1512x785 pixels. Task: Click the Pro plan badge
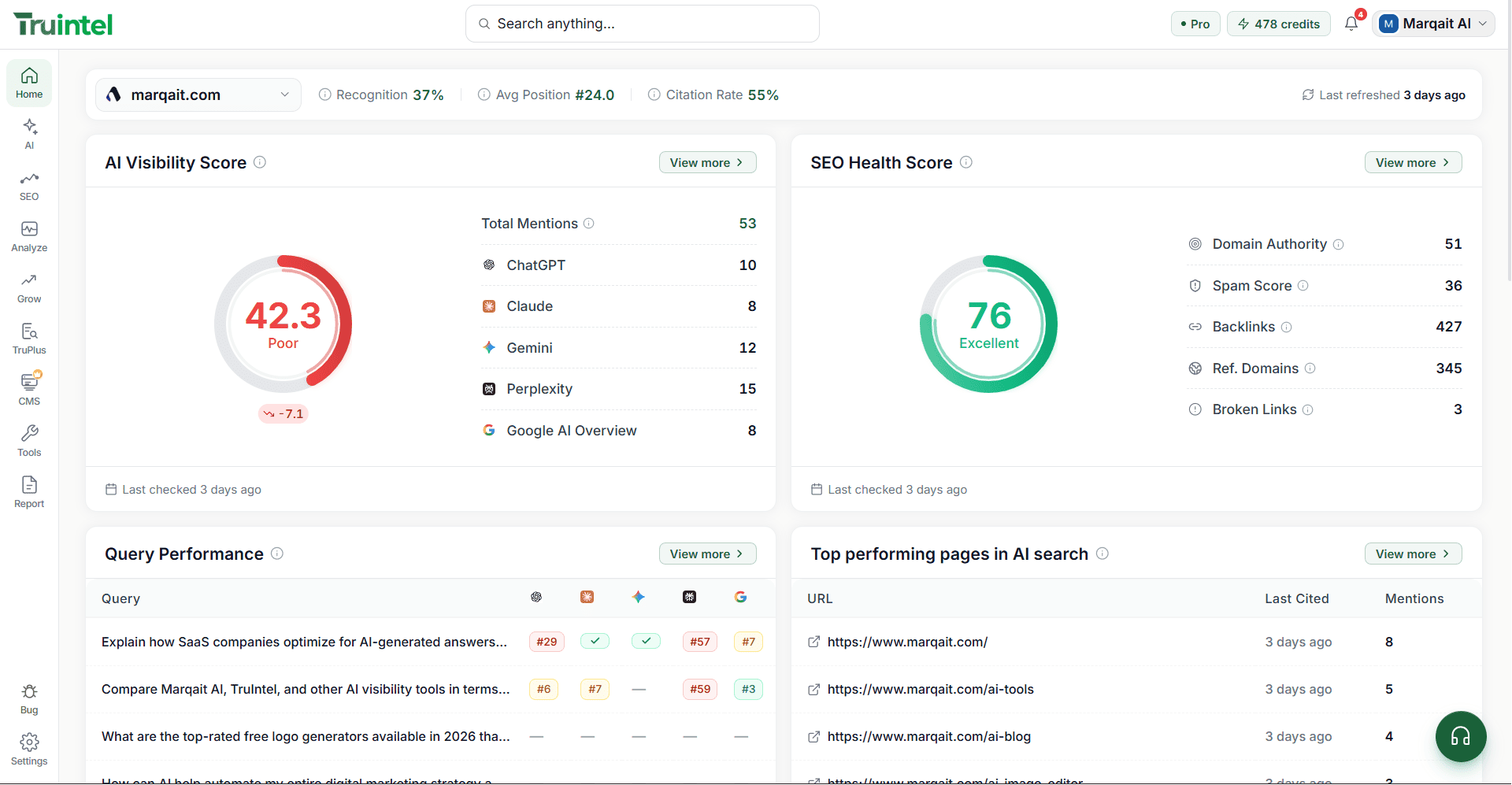[x=1195, y=24]
